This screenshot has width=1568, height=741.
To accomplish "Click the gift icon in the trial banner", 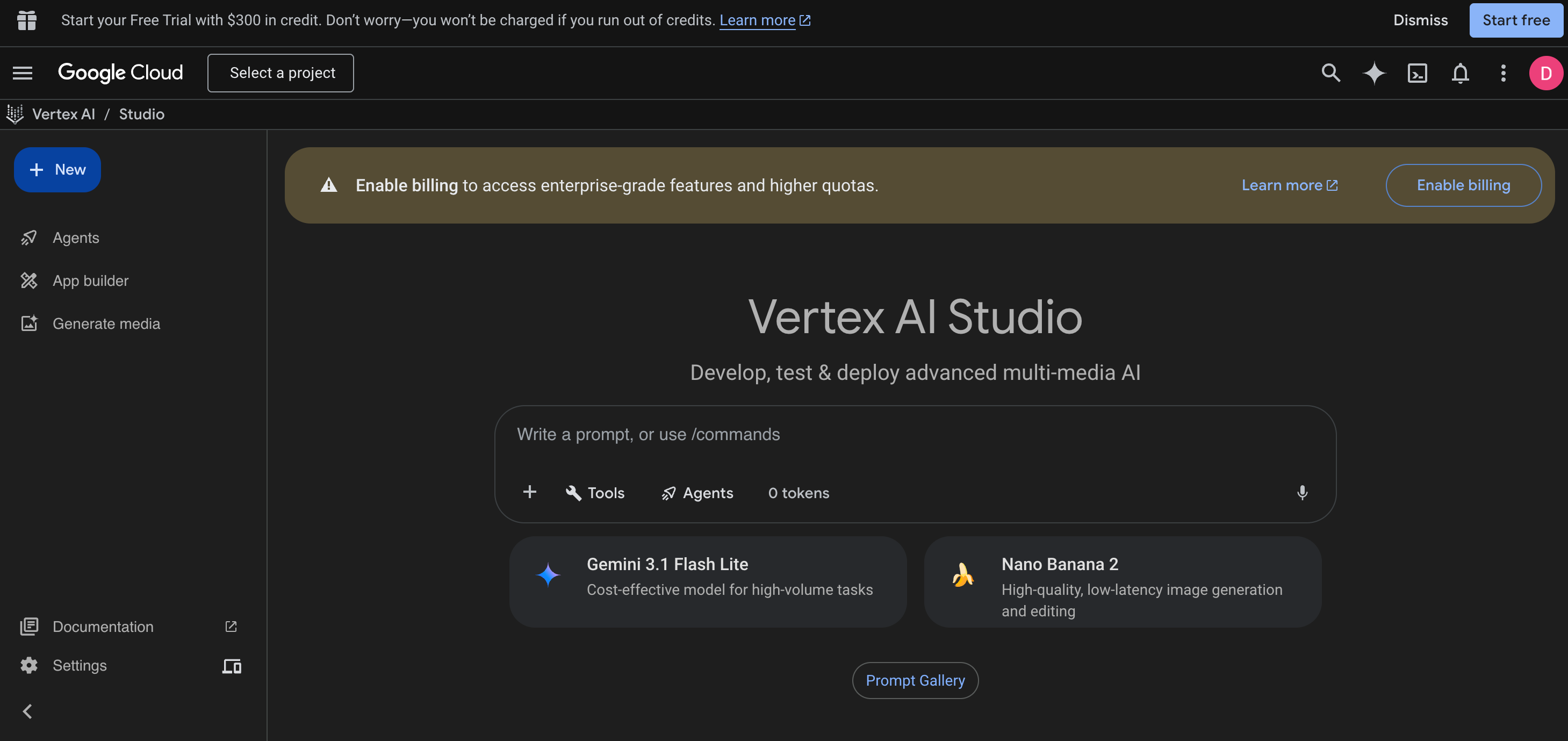I will (27, 20).
